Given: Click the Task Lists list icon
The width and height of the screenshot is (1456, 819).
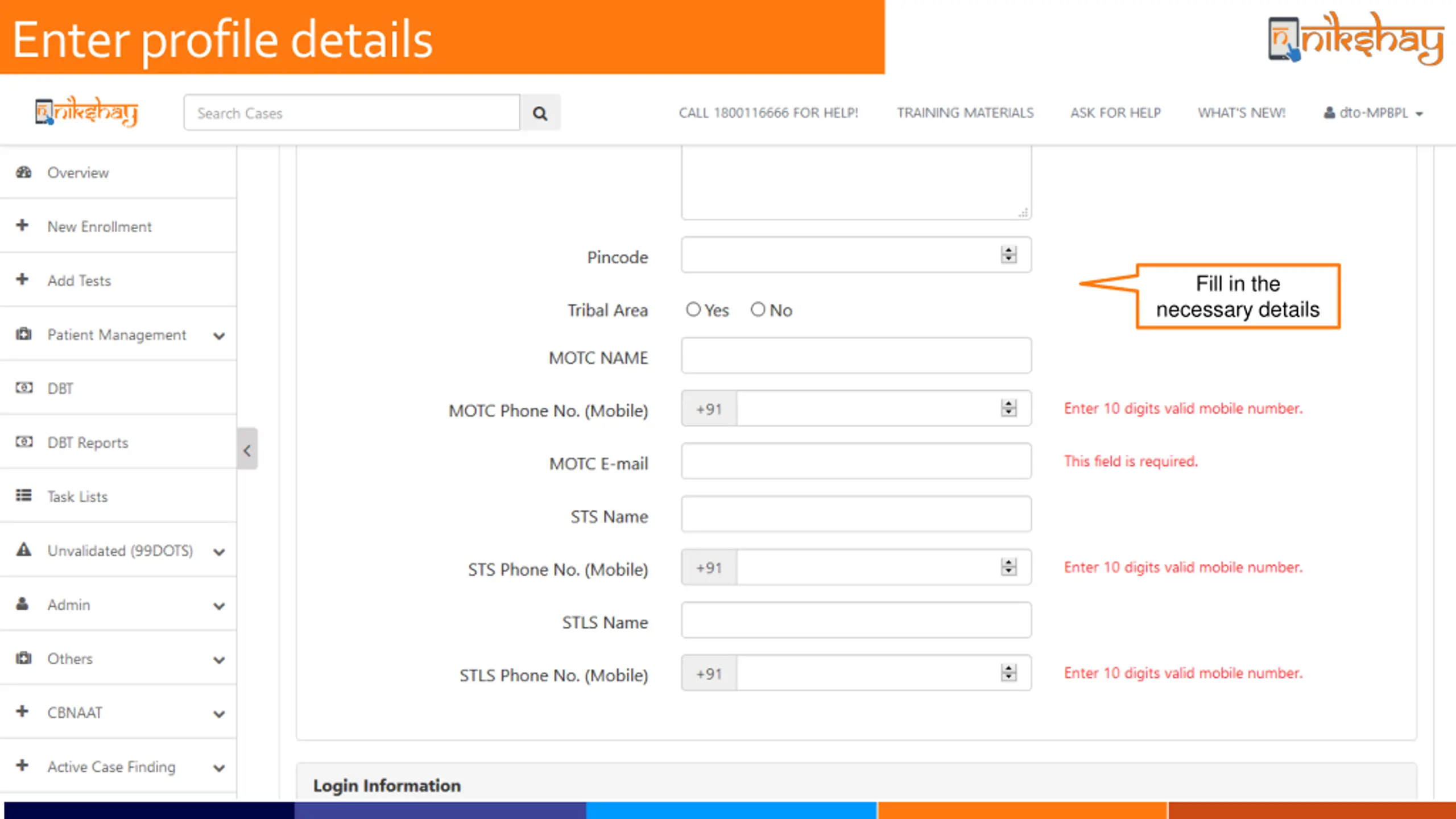Looking at the screenshot, I should [23, 495].
